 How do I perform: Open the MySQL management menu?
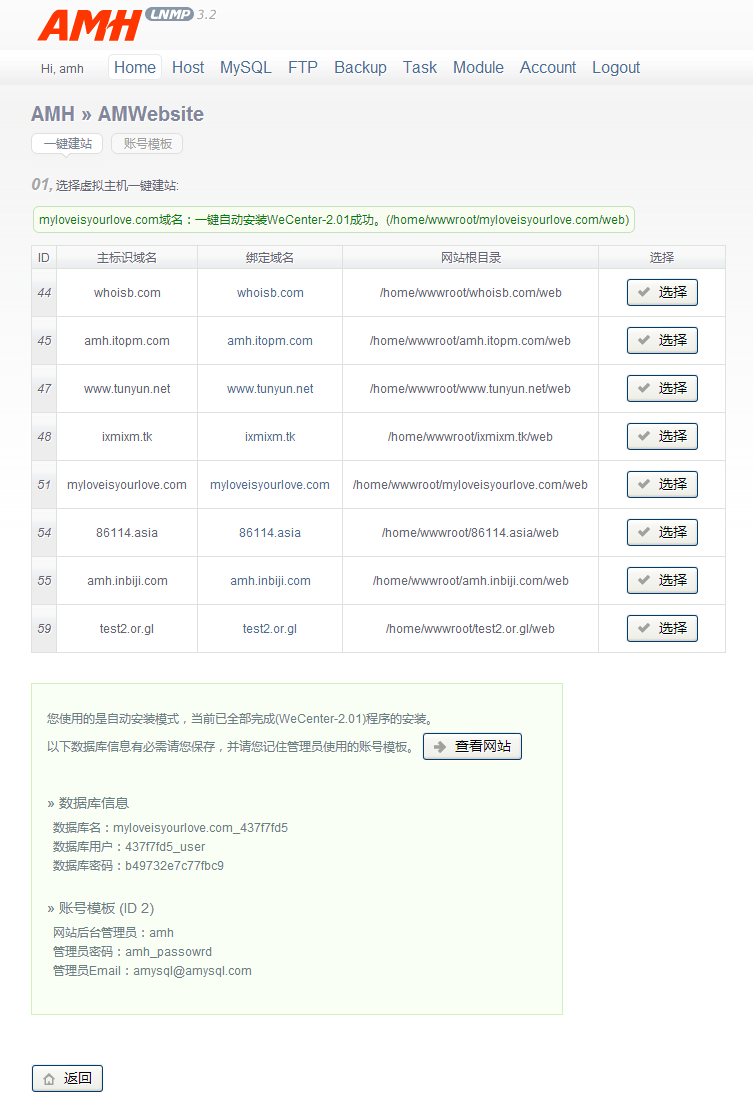(246, 68)
